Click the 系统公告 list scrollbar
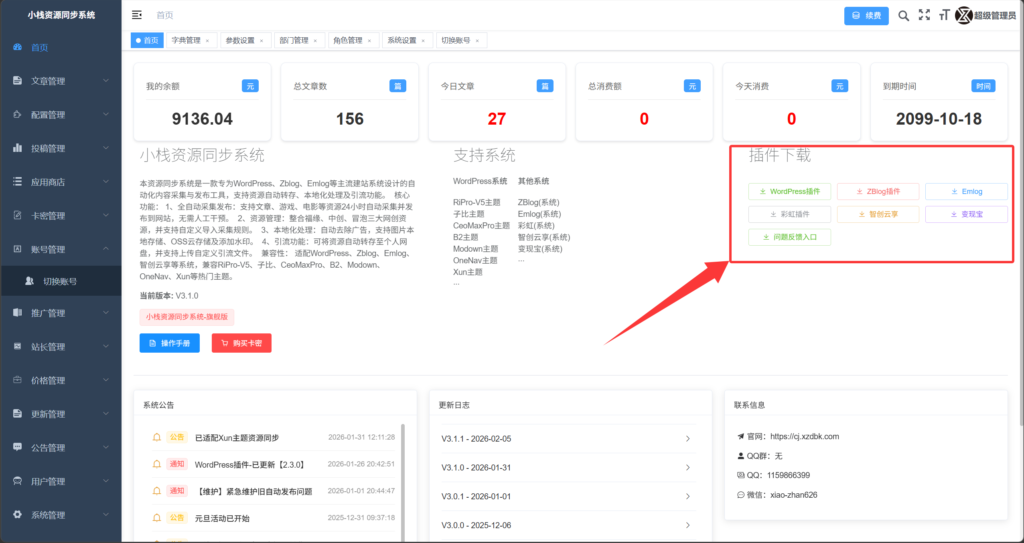 (403, 482)
